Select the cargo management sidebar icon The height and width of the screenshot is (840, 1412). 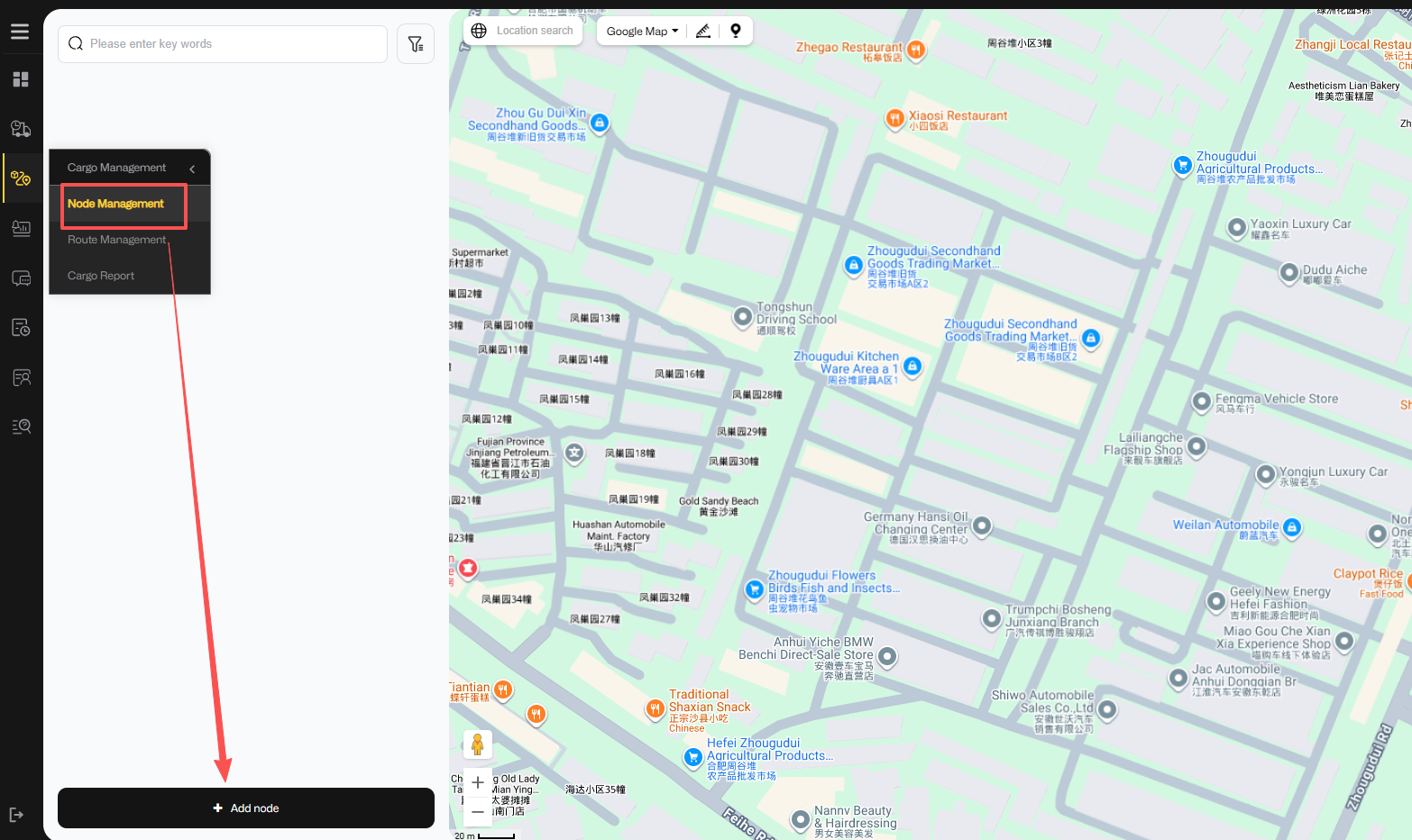(21, 178)
